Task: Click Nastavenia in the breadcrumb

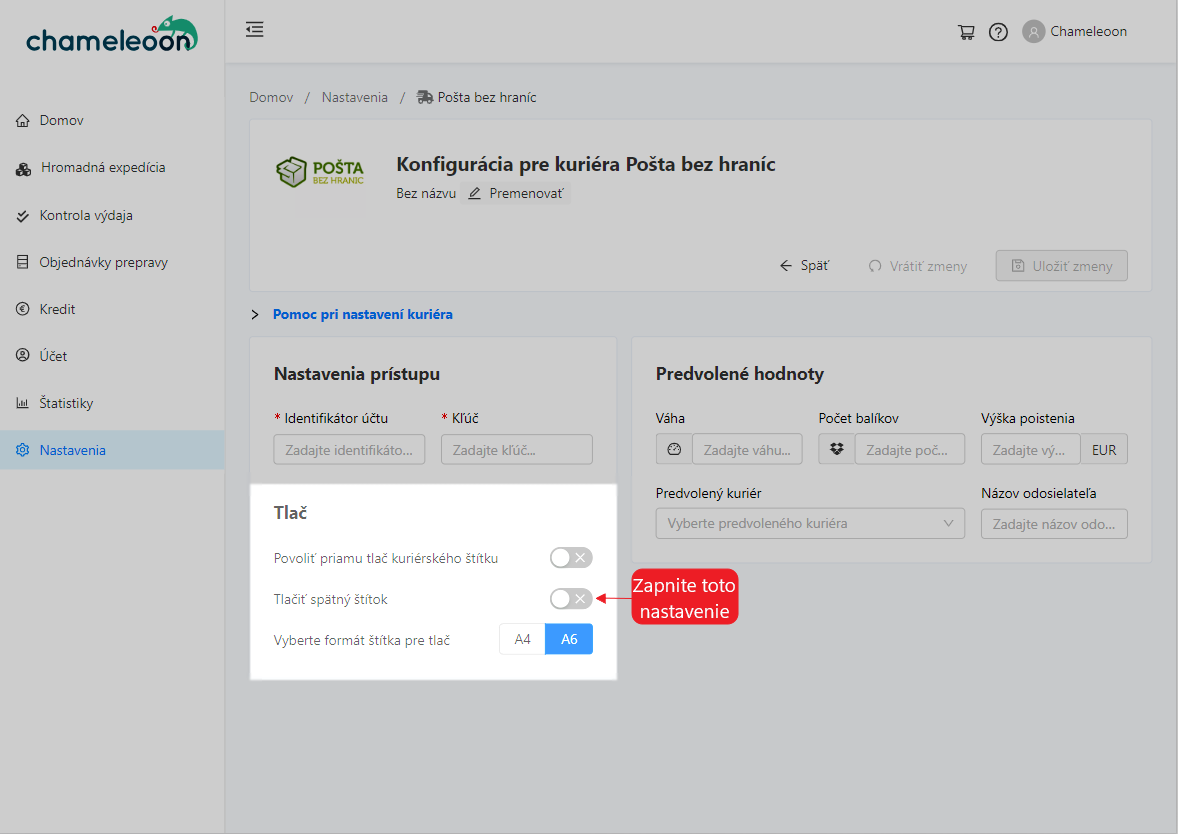Action: point(354,97)
